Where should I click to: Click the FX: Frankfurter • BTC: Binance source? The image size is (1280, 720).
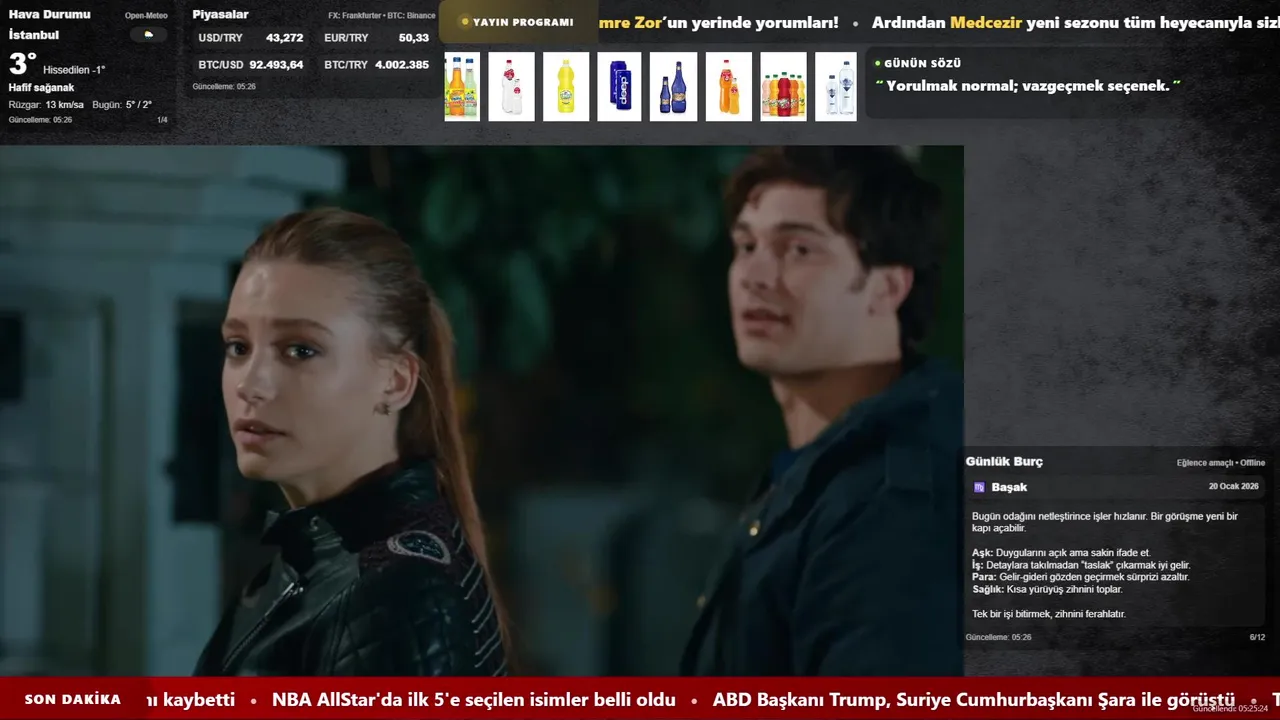382,16
